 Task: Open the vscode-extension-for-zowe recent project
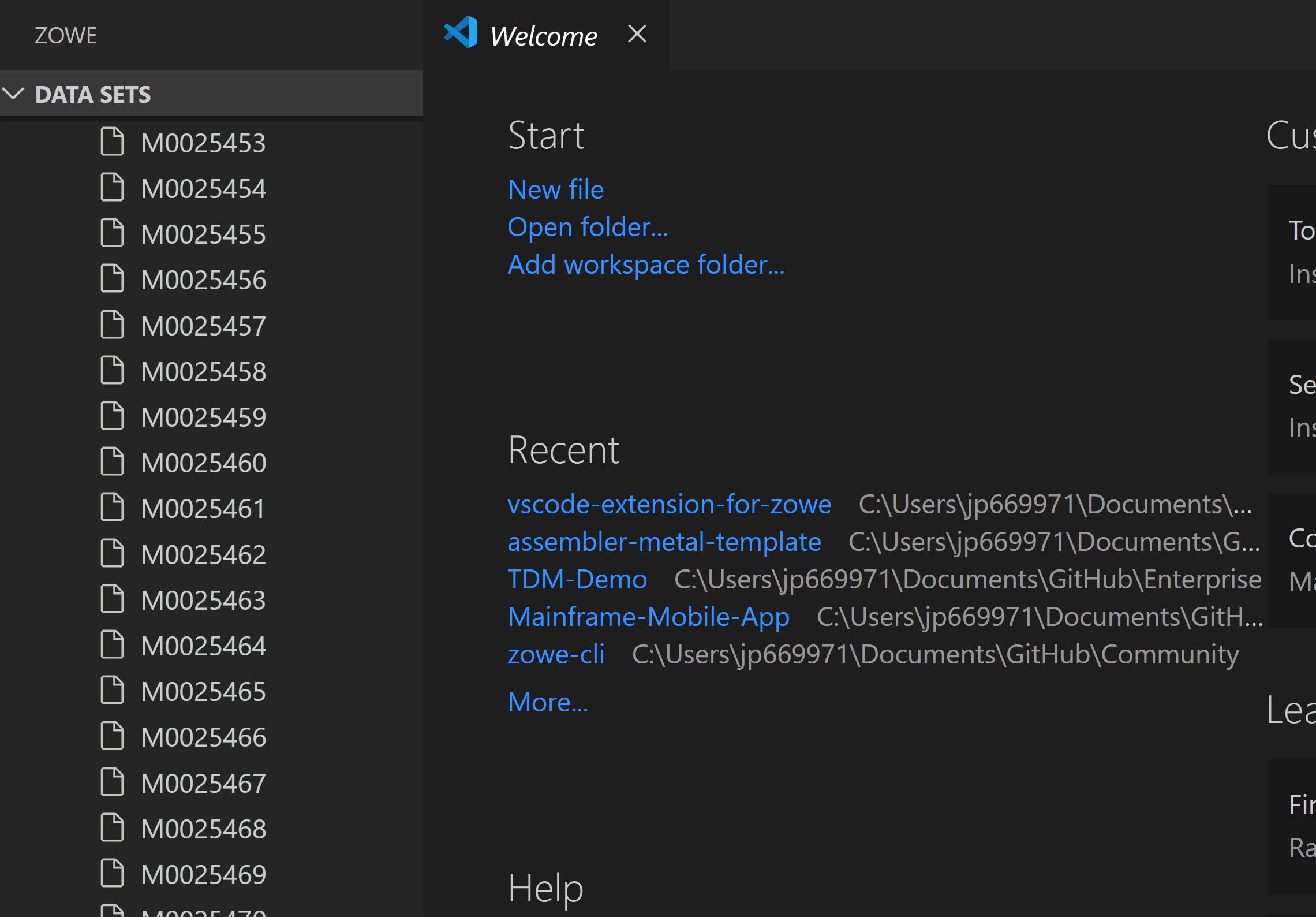pyautogui.click(x=669, y=504)
